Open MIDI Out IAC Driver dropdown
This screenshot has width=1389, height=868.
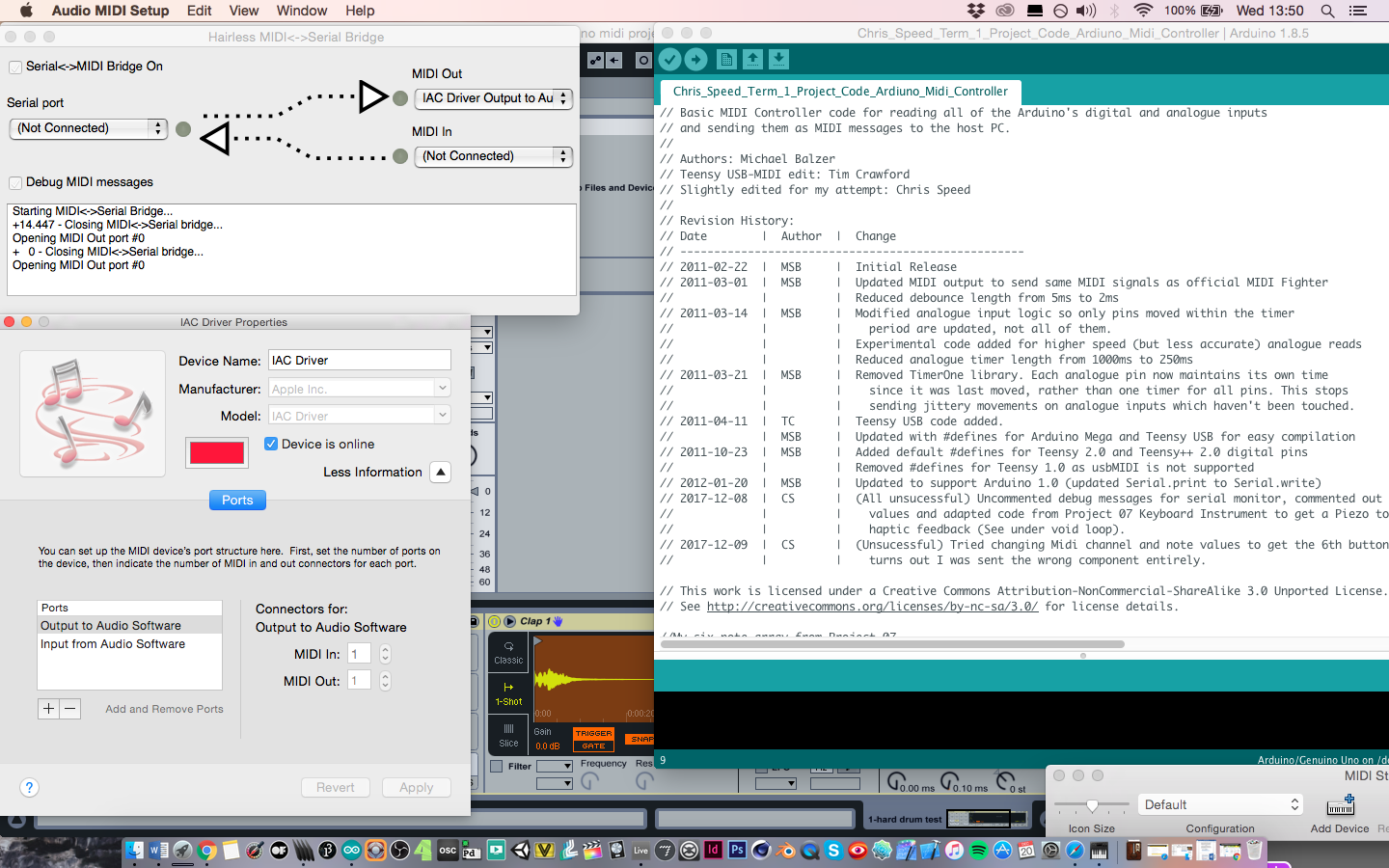(x=493, y=98)
